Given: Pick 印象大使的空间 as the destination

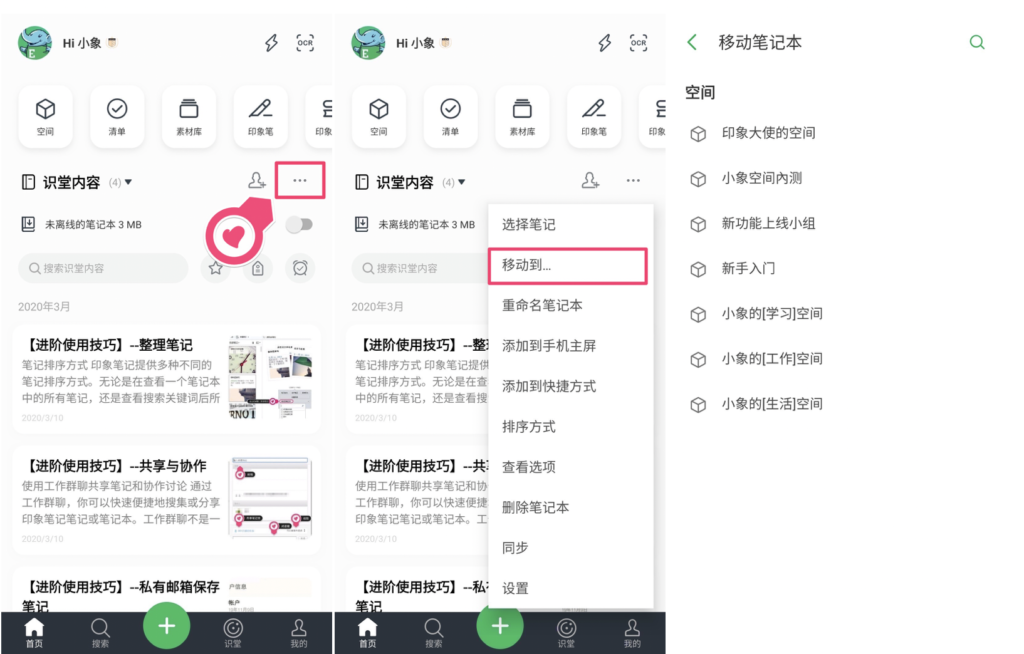Looking at the screenshot, I should click(x=768, y=133).
